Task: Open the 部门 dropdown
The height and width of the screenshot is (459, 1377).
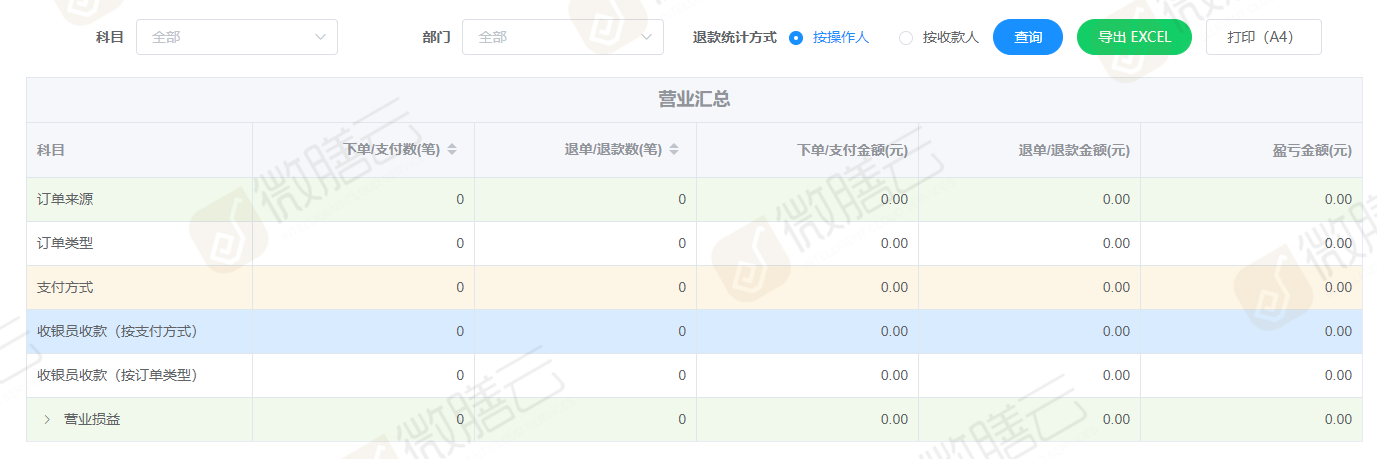Action: point(563,37)
